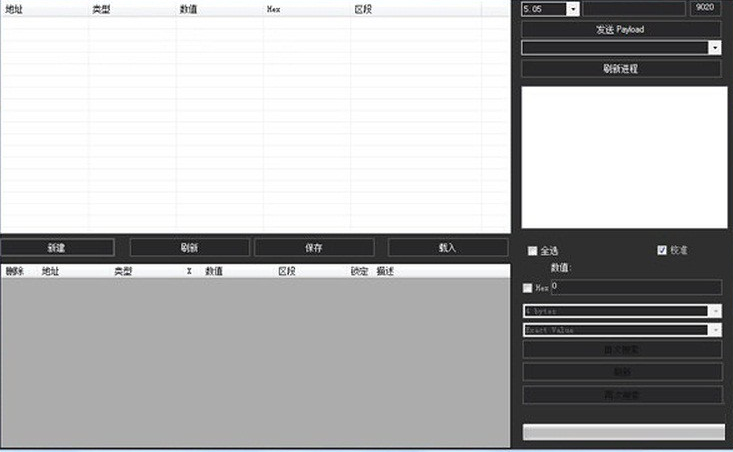Click the 删除 header in cheat list
The image size is (733, 452).
point(14,271)
